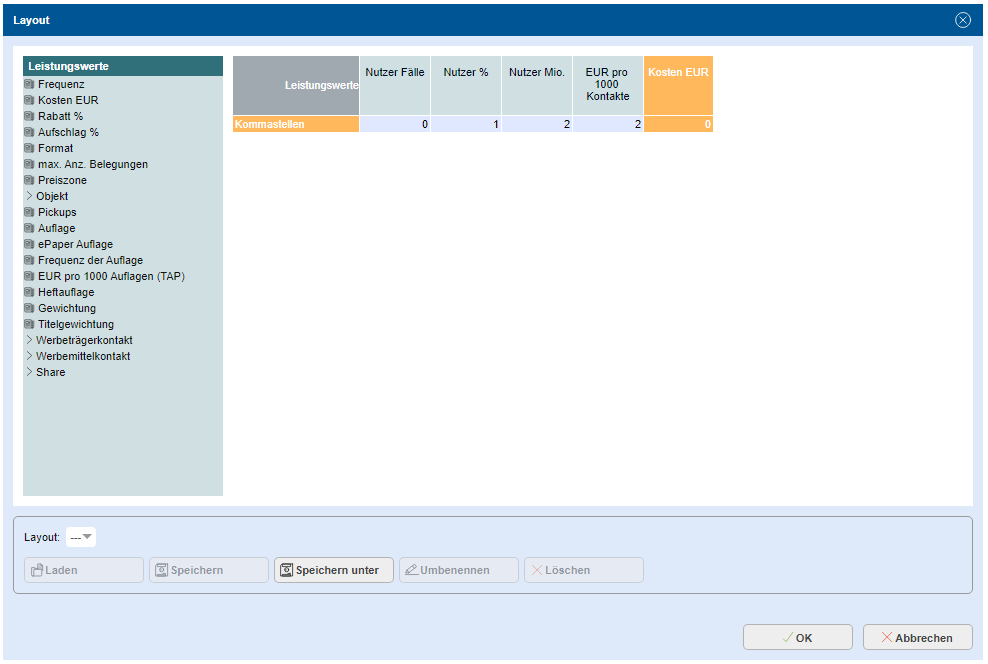This screenshot has width=988, height=664.
Task: Click Kommastellen value under Nutzer Mio.
Action: pyautogui.click(x=537, y=125)
